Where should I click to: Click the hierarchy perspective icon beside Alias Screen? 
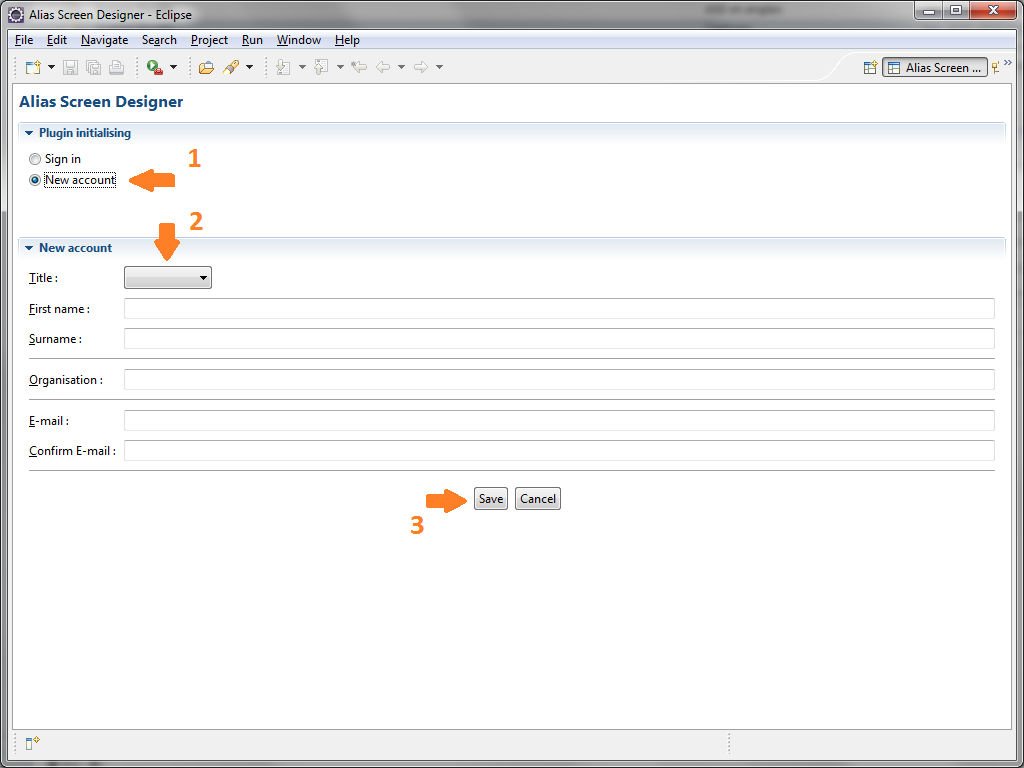[x=995, y=67]
